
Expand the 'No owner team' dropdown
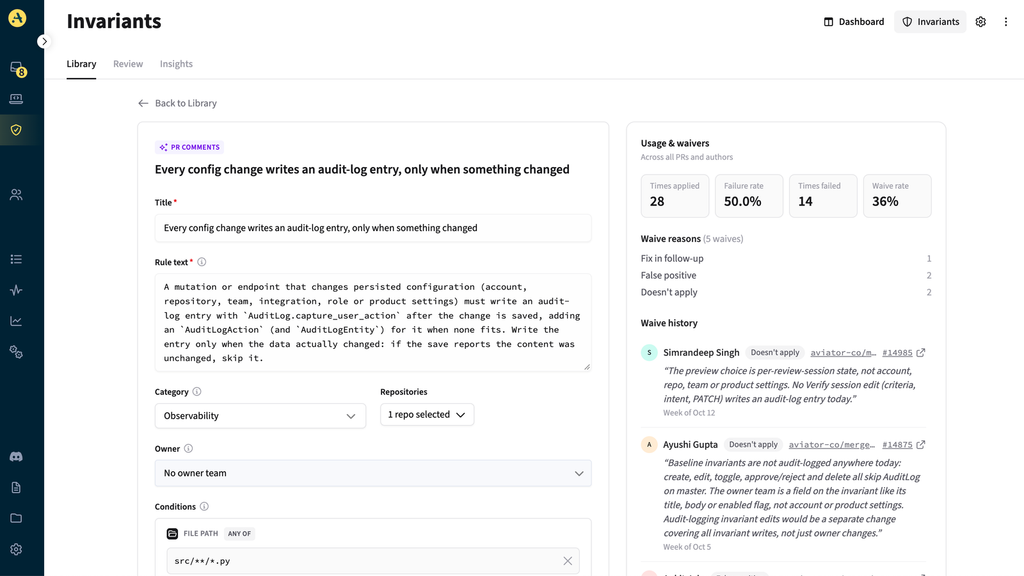[373, 473]
